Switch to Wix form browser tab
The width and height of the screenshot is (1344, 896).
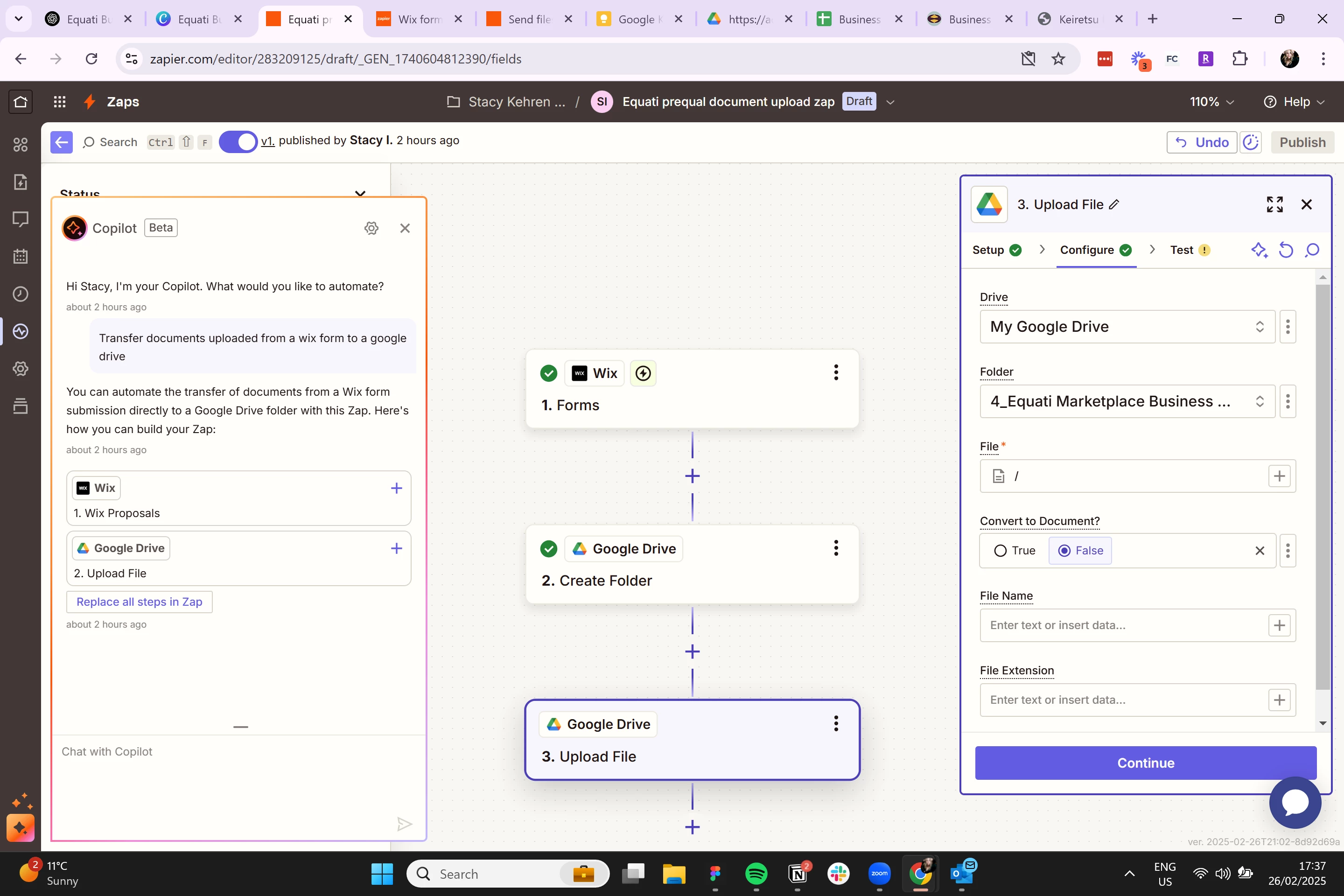tap(419, 19)
